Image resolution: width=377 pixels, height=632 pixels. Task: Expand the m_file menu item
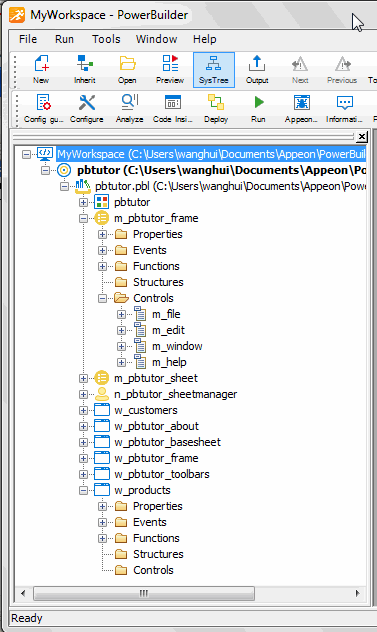point(121,314)
